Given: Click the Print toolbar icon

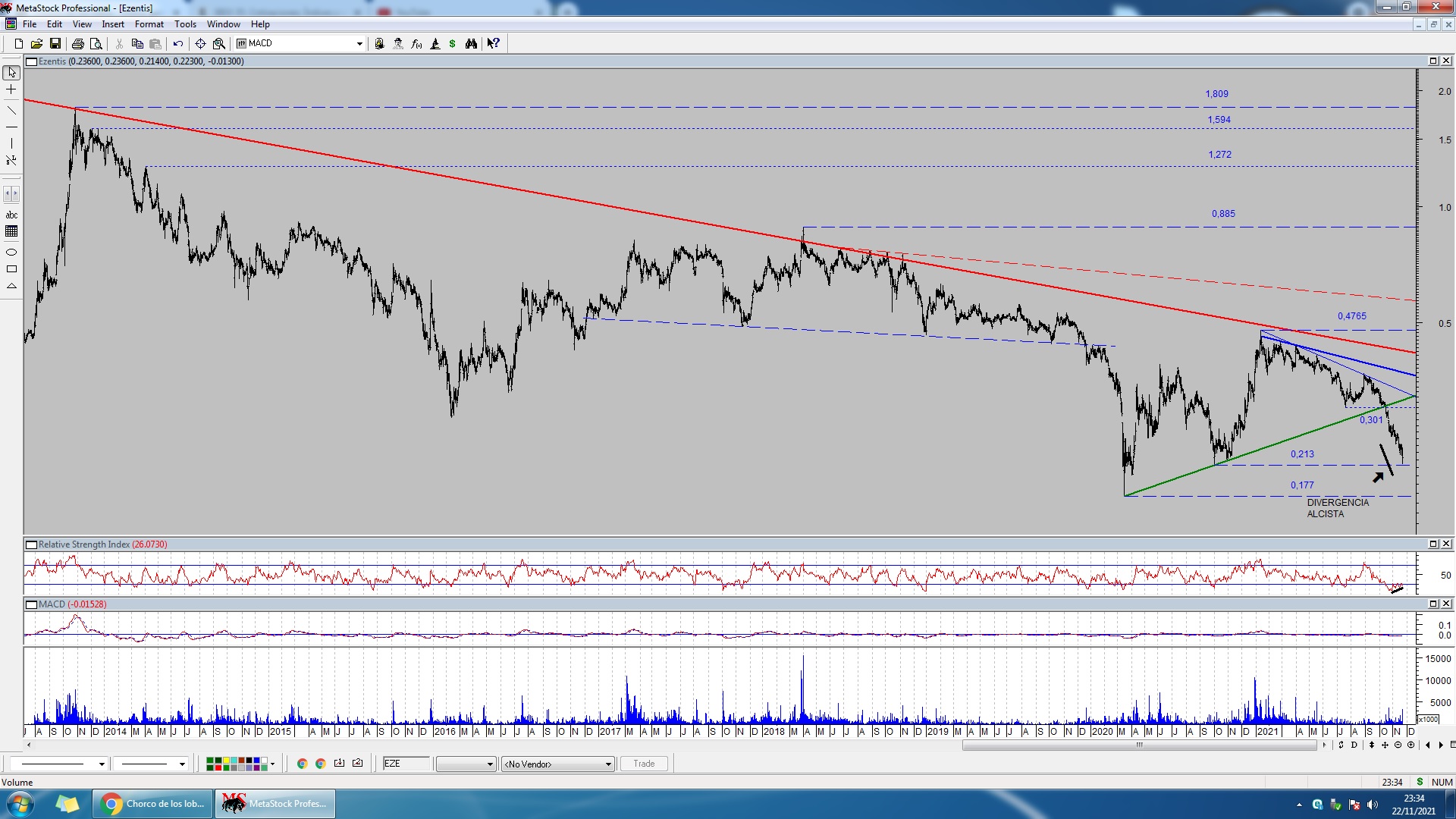Looking at the screenshot, I should 77,44.
